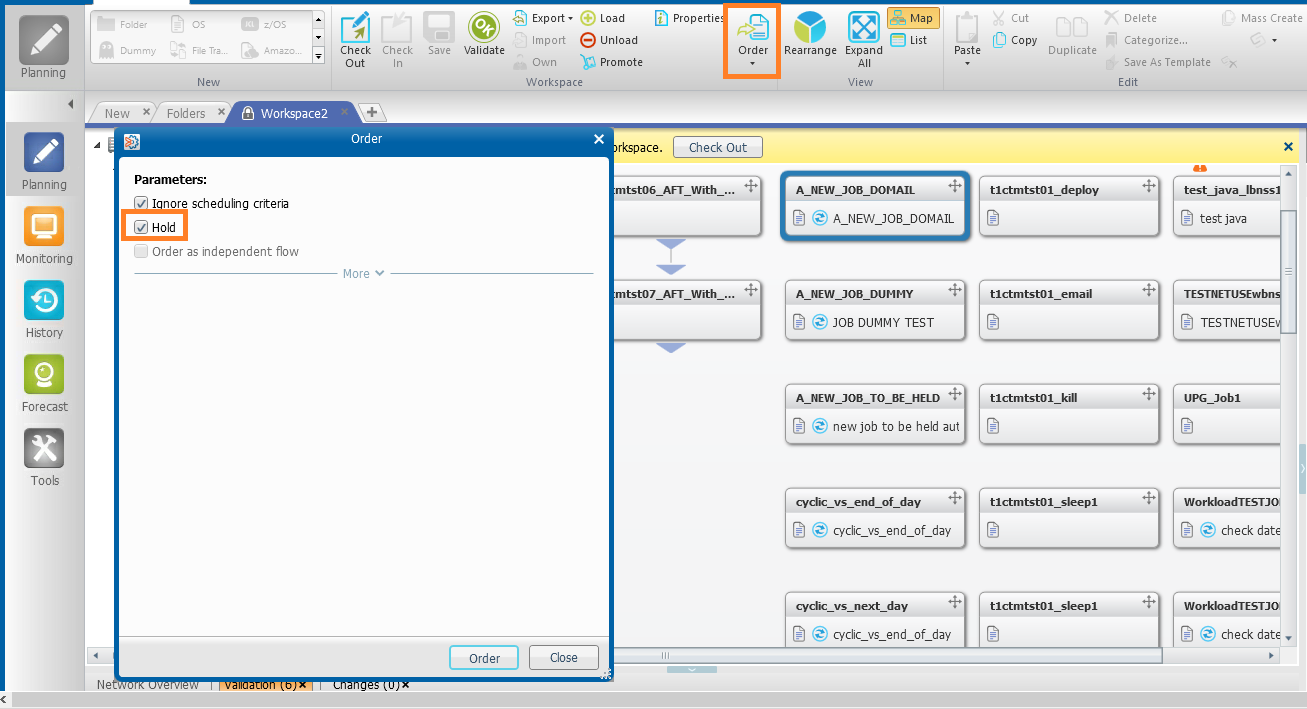The width and height of the screenshot is (1307, 709).
Task: Open the Paste dropdown arrow
Action: point(967,64)
